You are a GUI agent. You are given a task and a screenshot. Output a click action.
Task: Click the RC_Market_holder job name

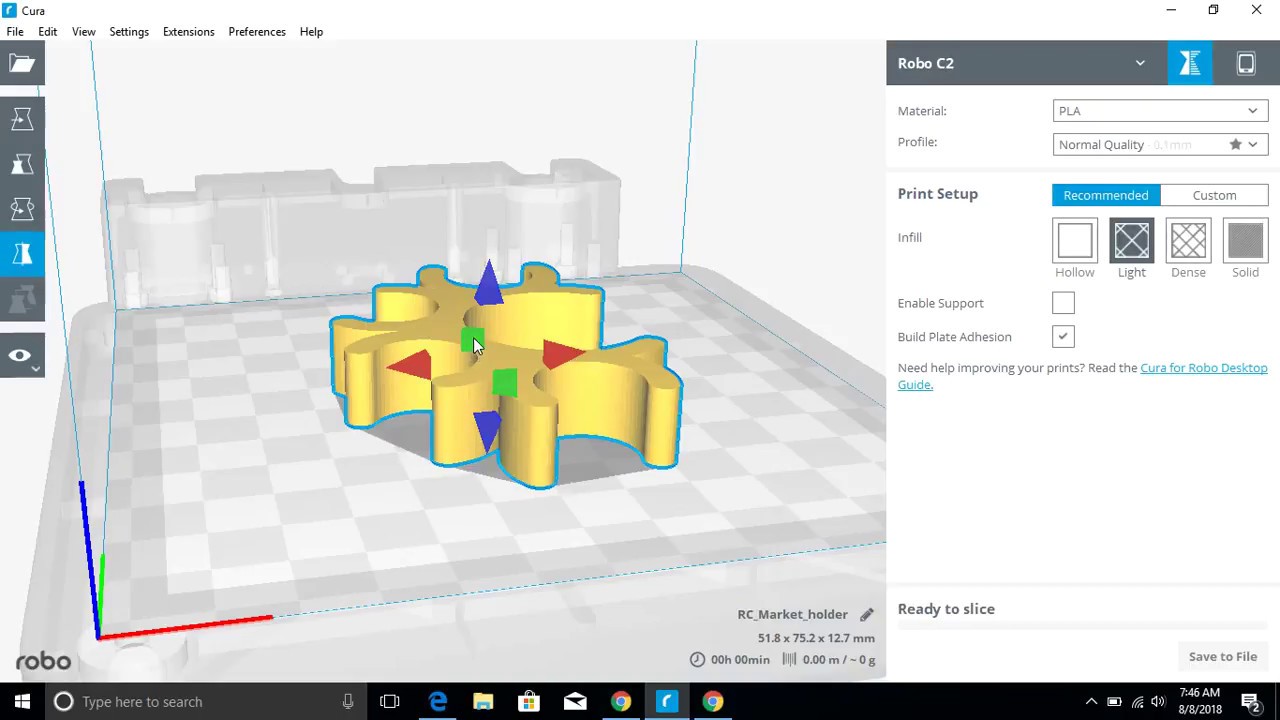(792, 614)
